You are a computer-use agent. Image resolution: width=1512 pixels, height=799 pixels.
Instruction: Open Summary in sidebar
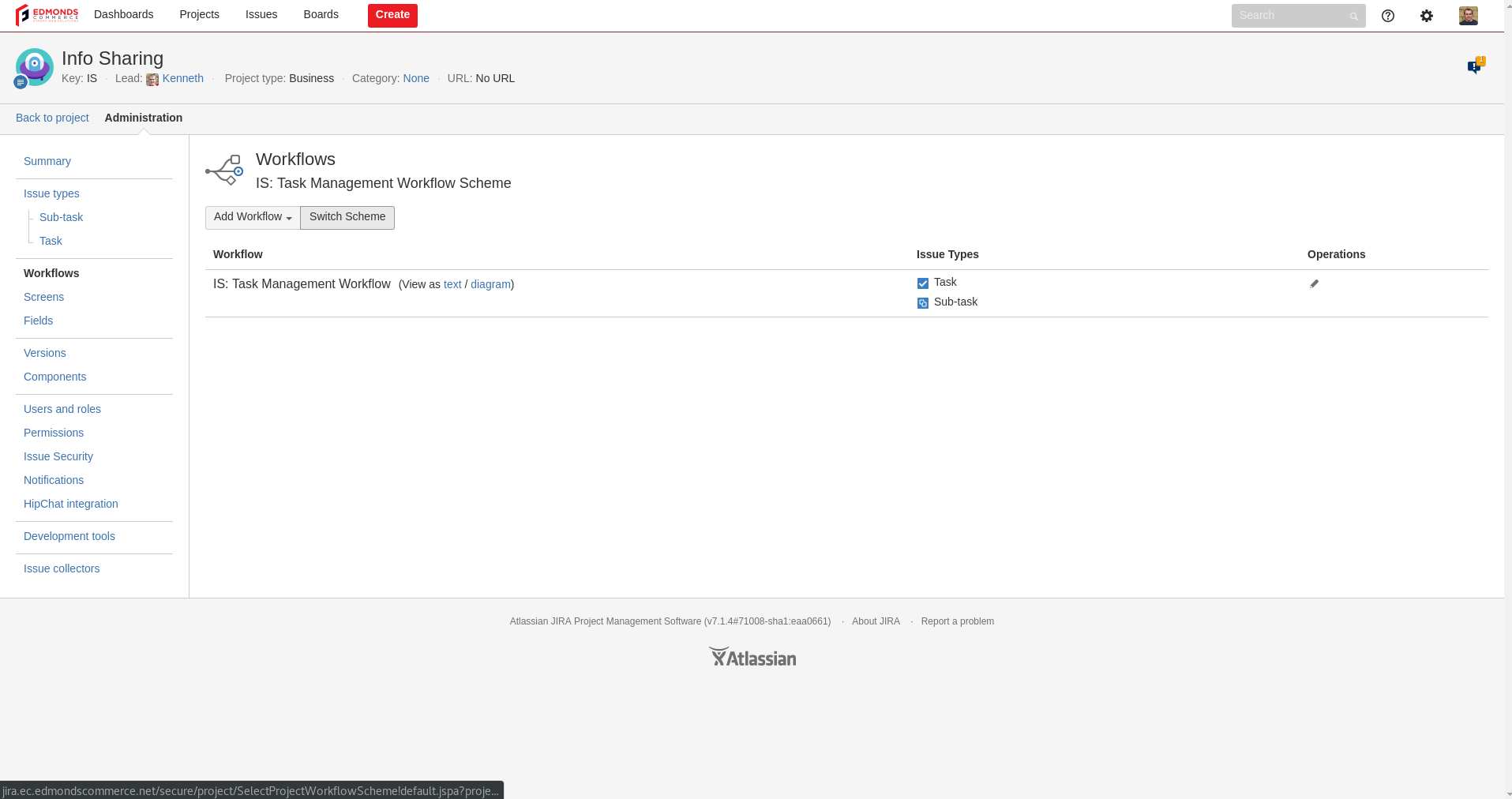[47, 161]
